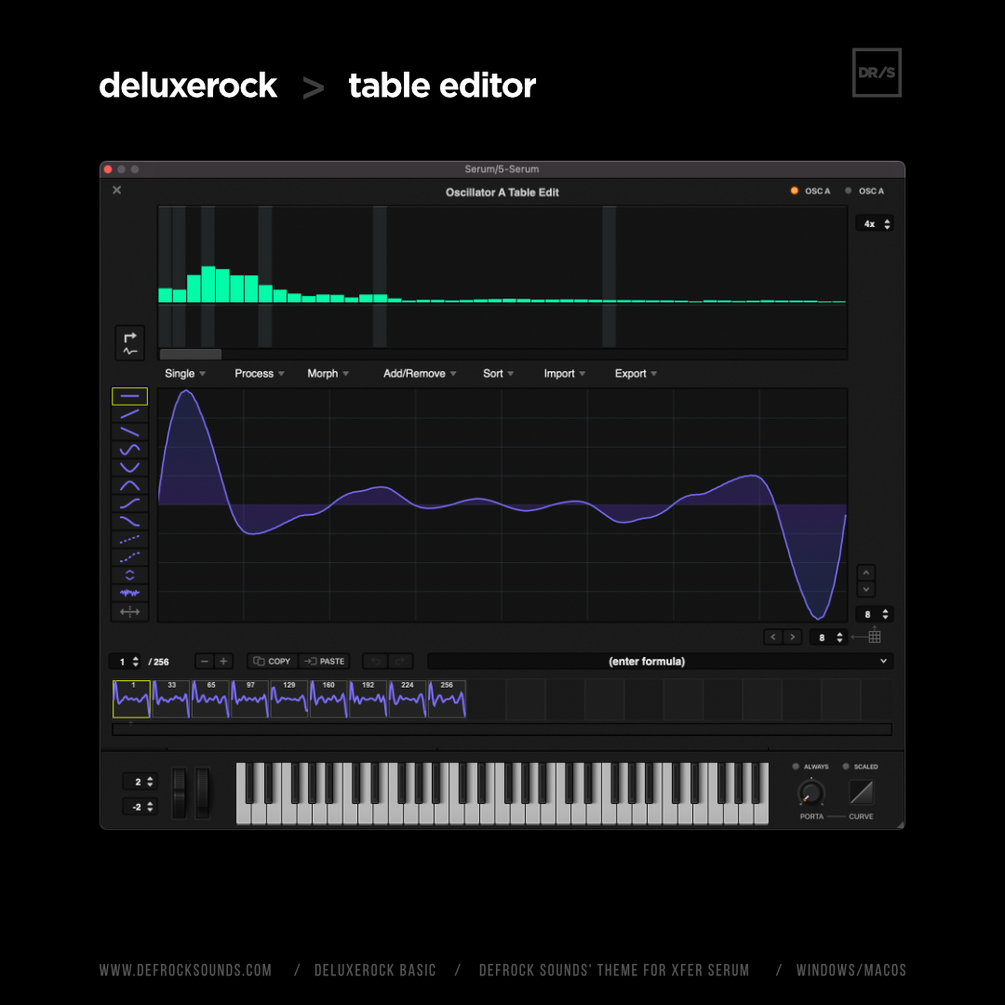Open the Add/Remove menu
The image size is (1005, 1005).
420,373
